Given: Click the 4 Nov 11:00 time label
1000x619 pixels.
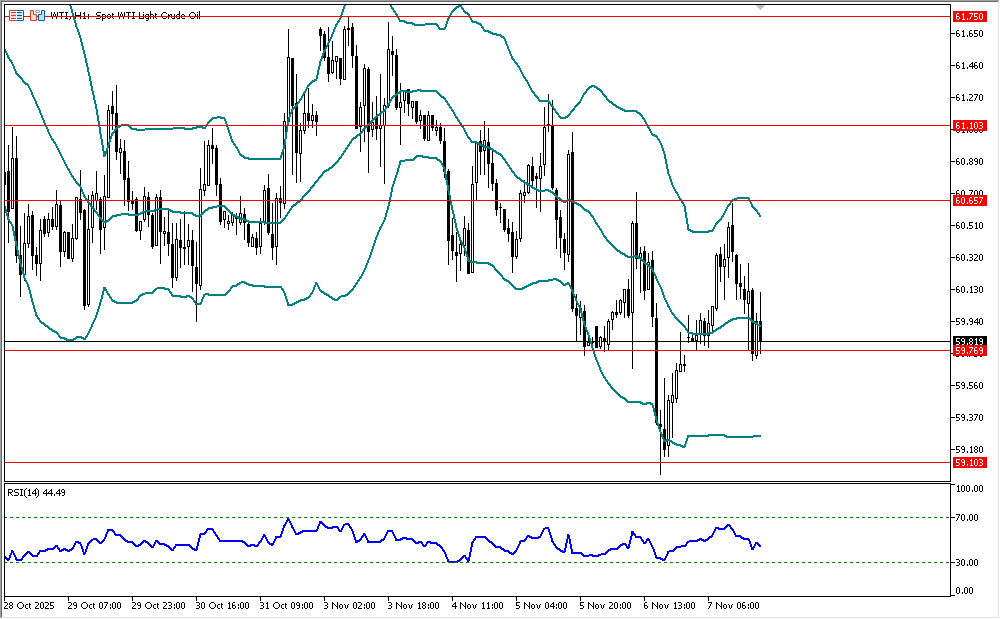Looking at the screenshot, I should (477, 605).
